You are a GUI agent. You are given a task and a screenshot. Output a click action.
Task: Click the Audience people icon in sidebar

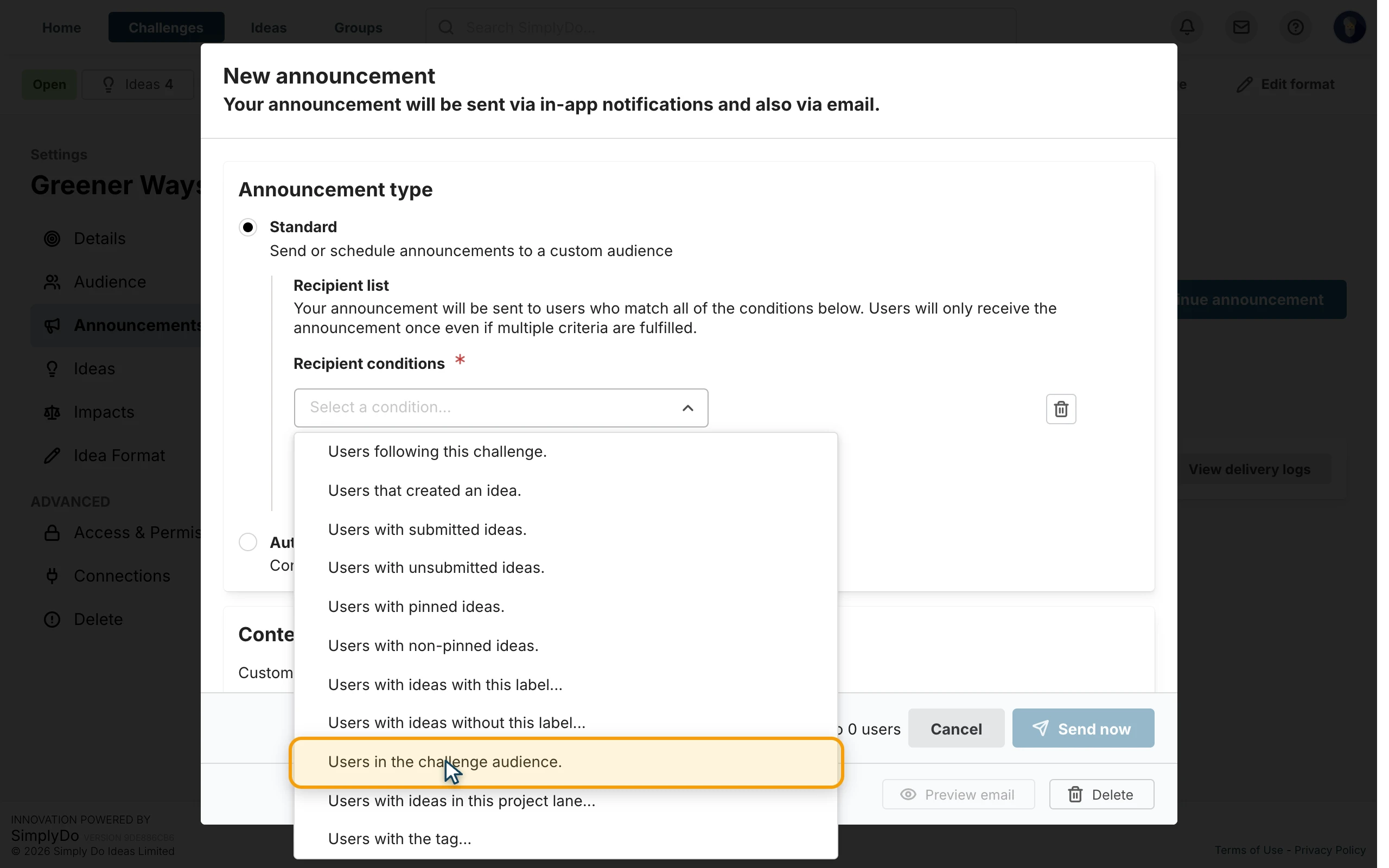52,282
